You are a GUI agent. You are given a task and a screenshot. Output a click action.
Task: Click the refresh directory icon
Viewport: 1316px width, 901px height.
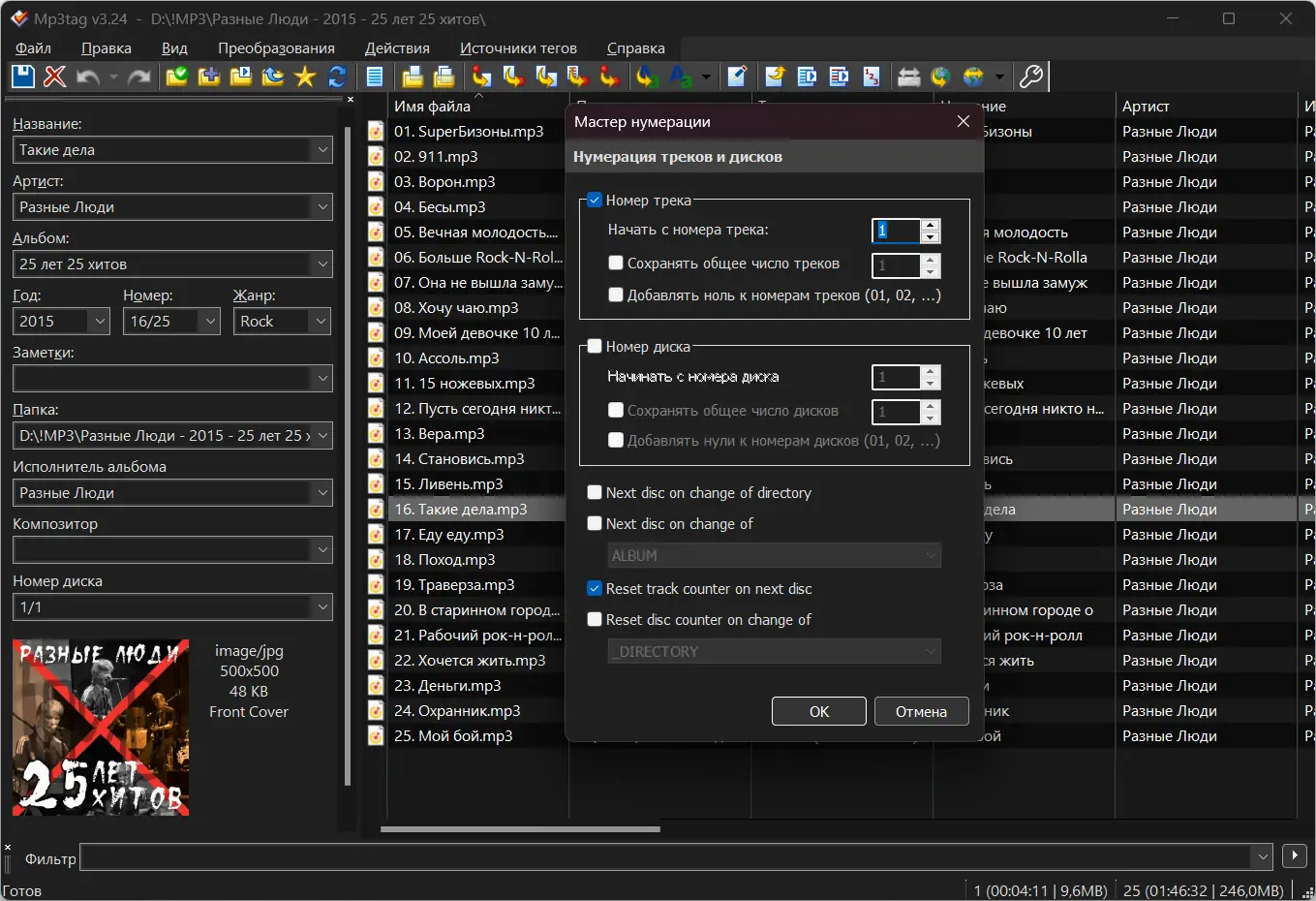coord(336,77)
